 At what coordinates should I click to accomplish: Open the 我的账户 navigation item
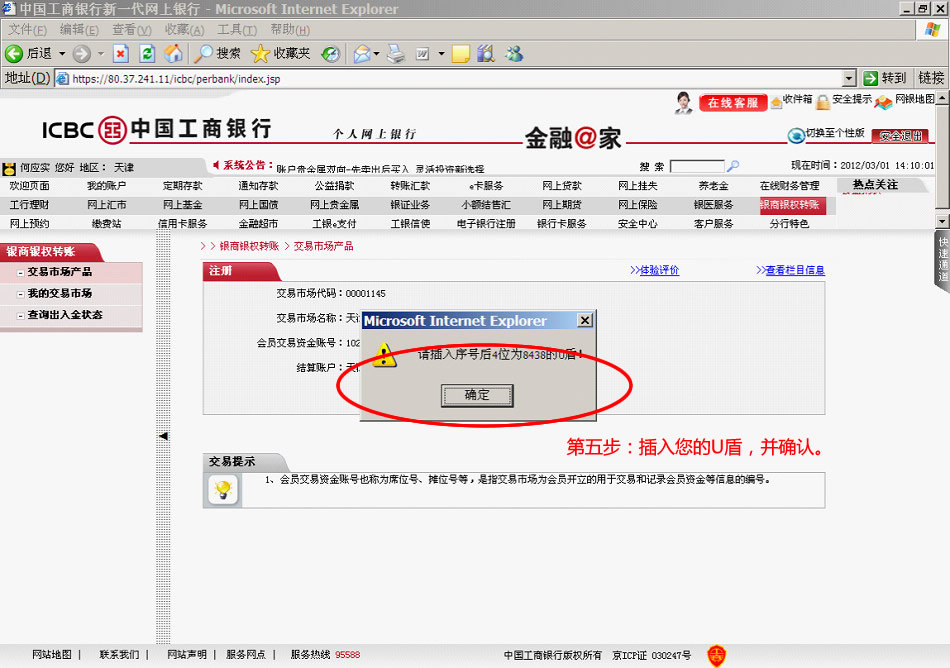[106, 186]
